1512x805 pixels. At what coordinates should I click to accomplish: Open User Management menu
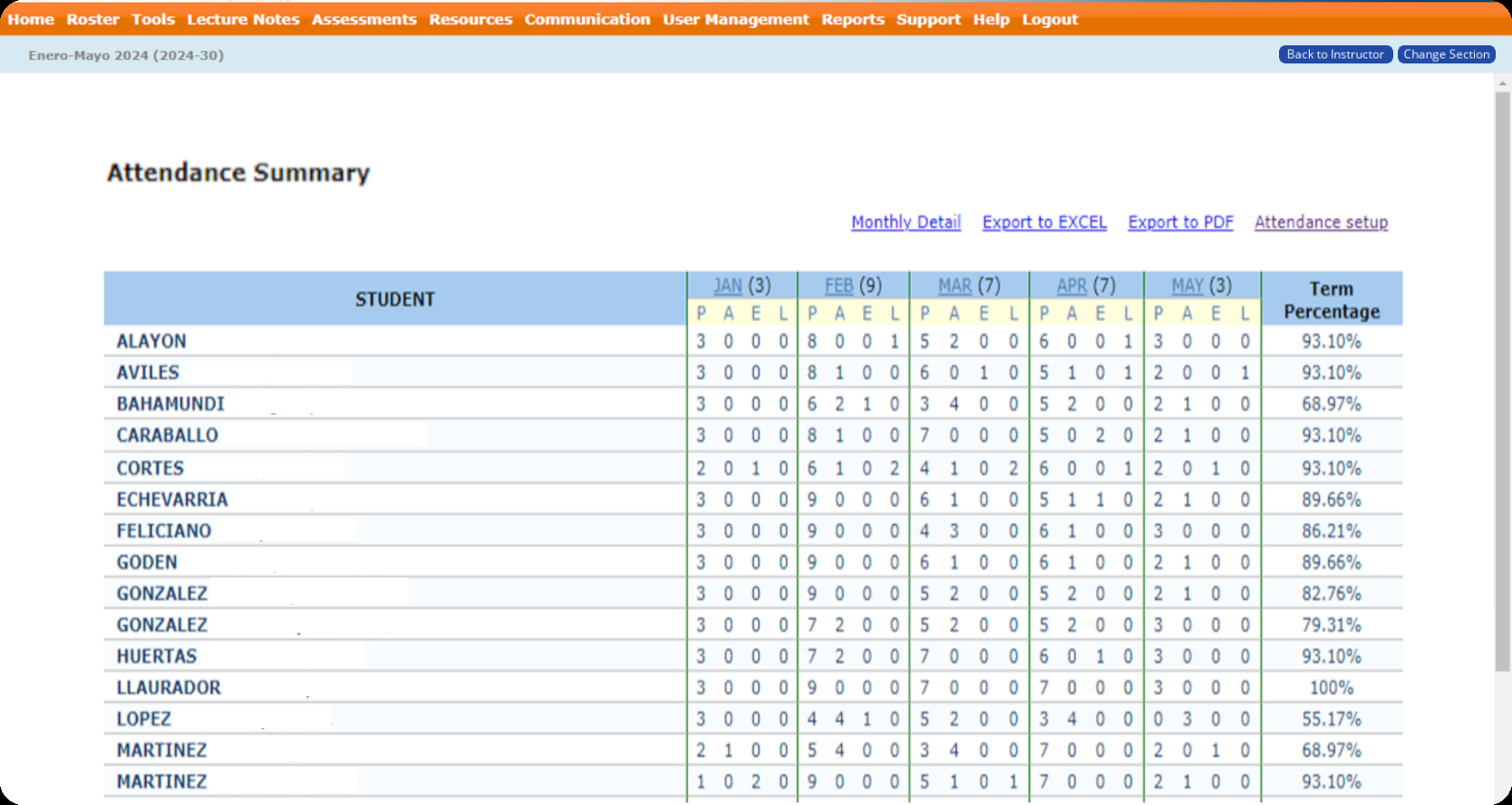click(x=735, y=19)
